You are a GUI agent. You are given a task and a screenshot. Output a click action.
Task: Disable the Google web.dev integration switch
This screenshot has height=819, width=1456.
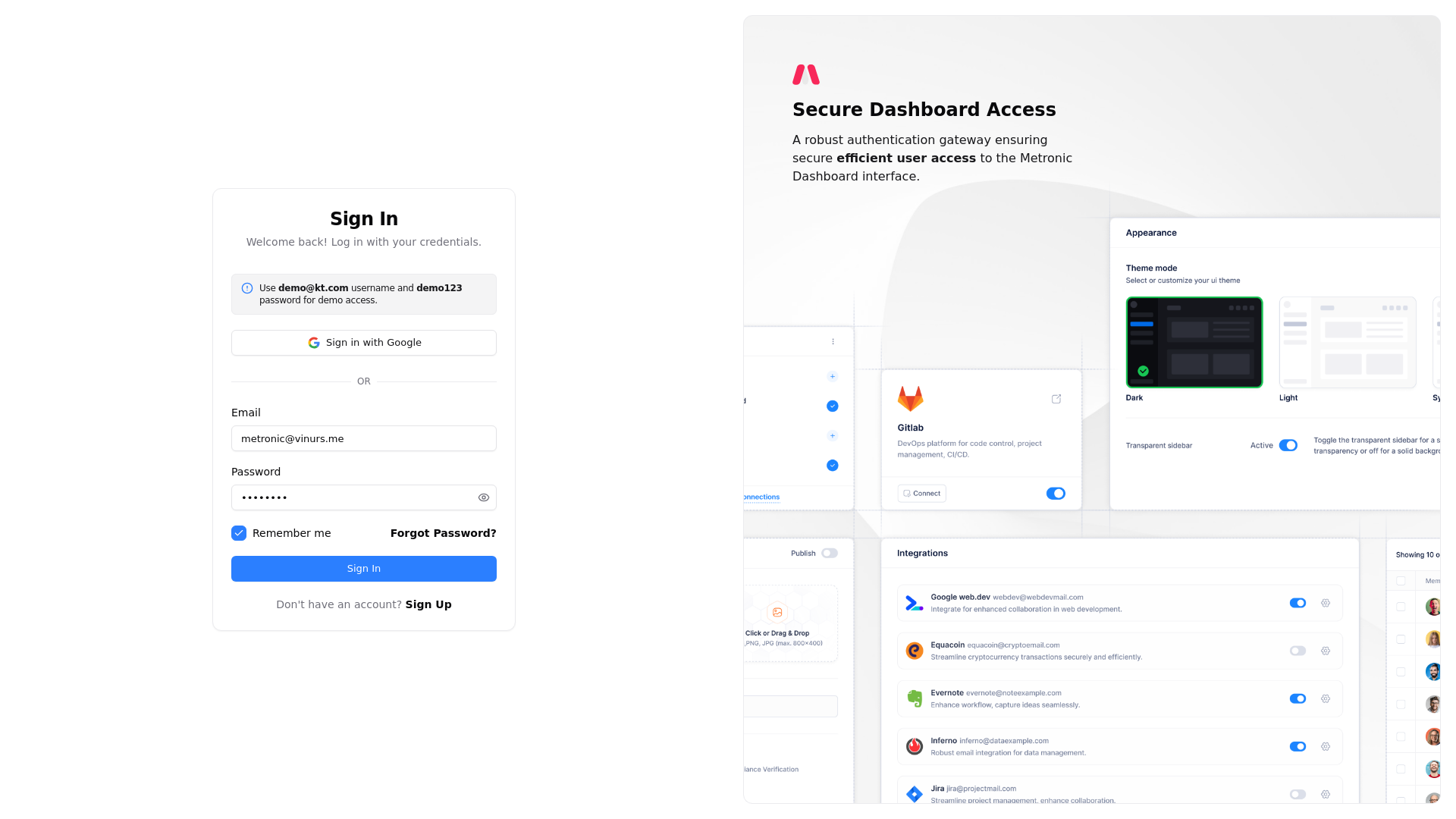pos(1298,603)
